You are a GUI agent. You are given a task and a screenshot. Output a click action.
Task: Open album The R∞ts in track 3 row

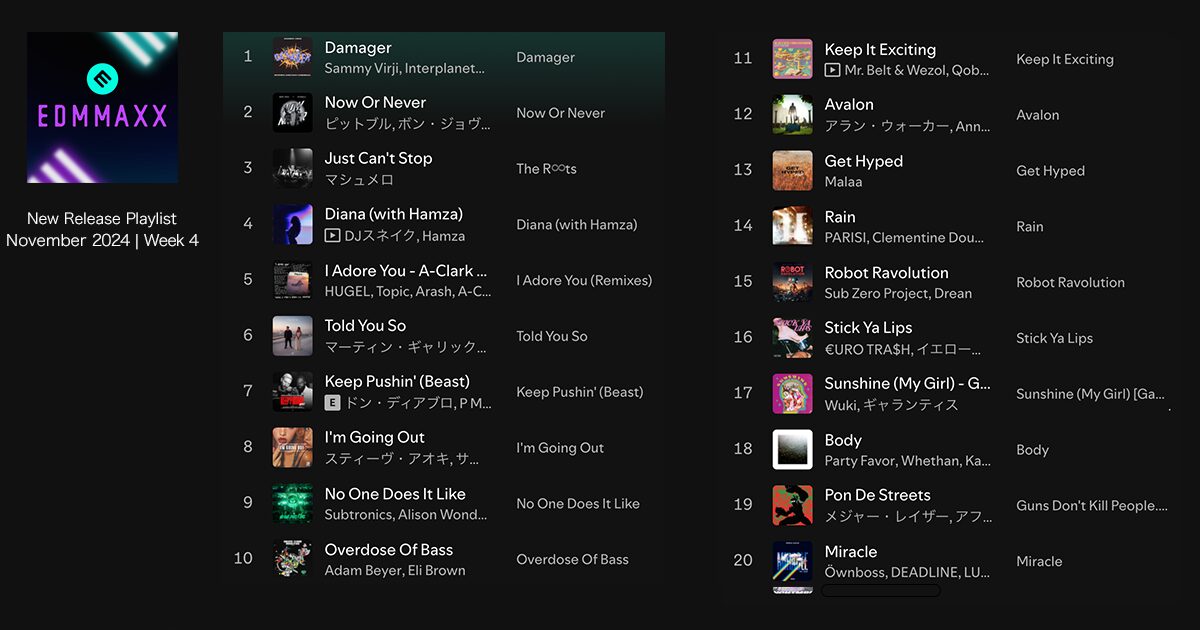(546, 169)
